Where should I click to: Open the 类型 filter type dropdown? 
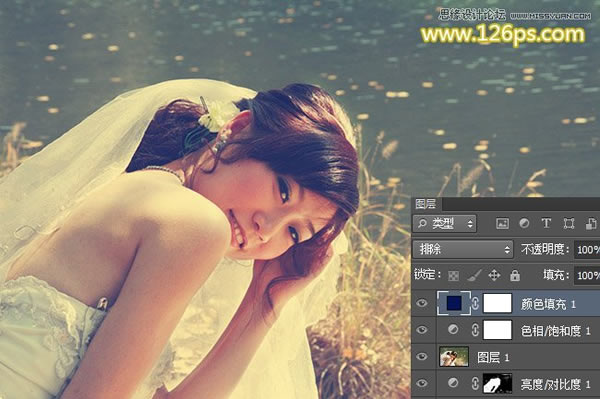pyautogui.click(x=445, y=223)
